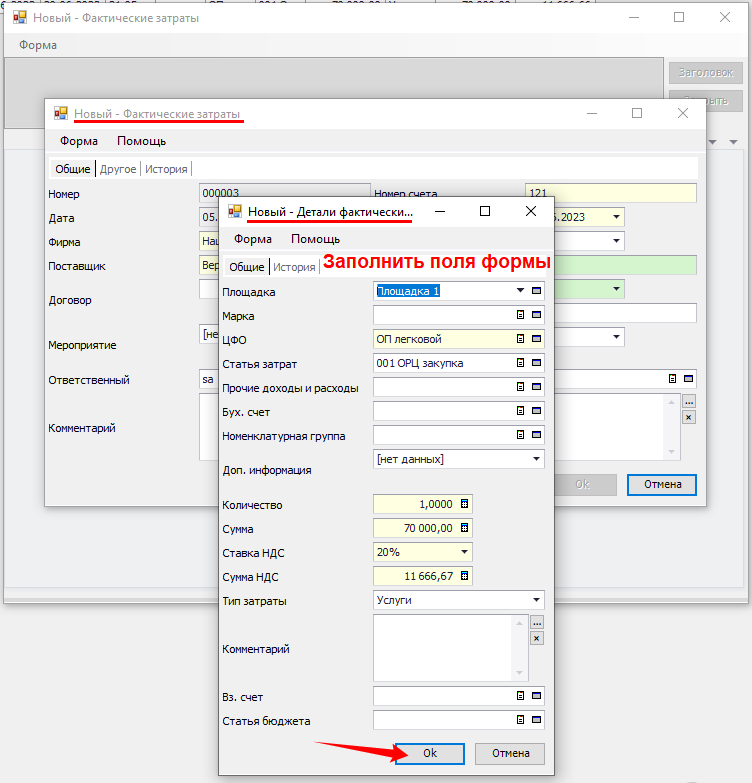Open list icon in Статья бюджета field

520,720
